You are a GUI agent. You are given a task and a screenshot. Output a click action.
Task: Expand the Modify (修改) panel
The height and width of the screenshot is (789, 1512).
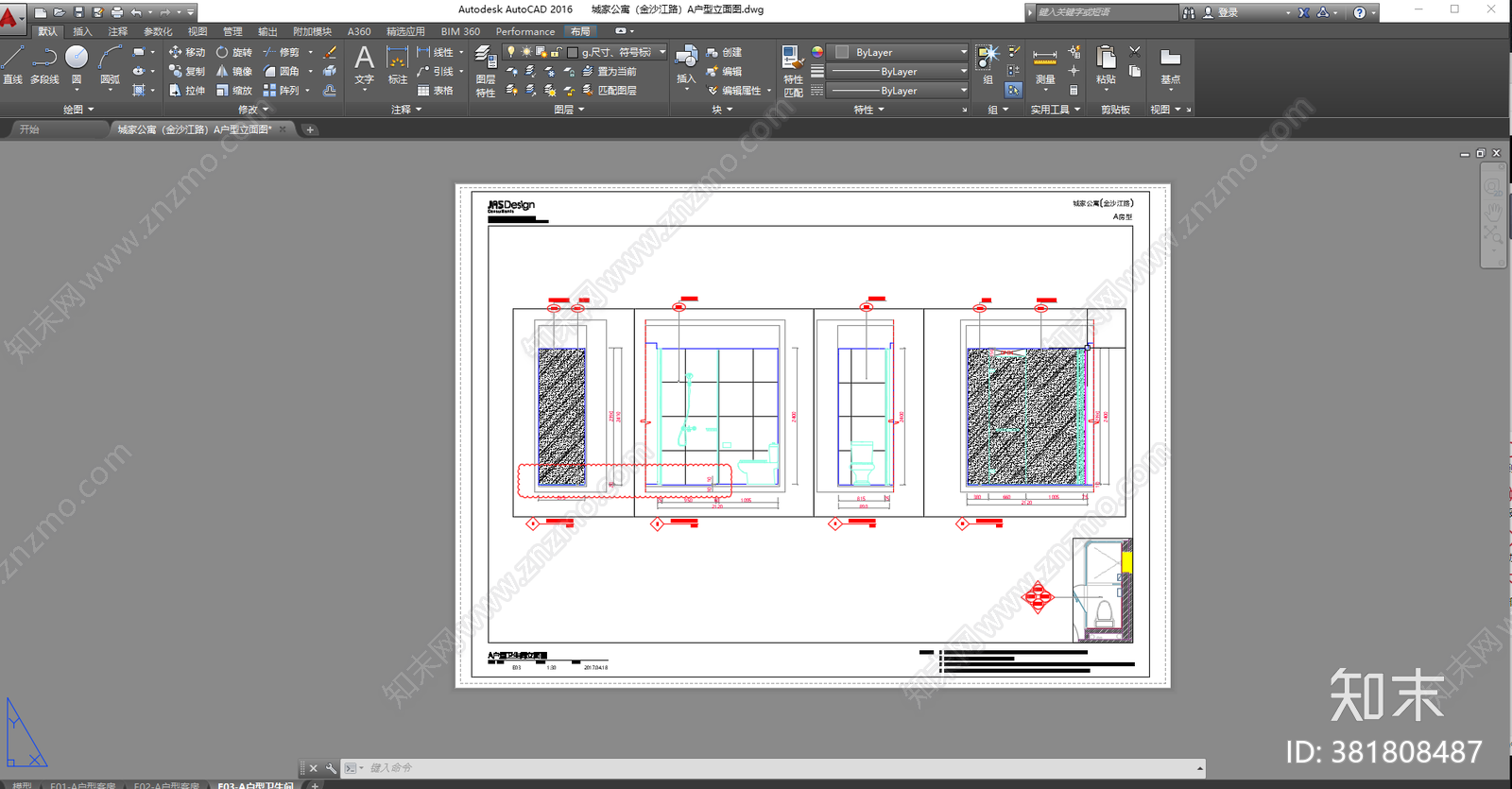click(253, 110)
